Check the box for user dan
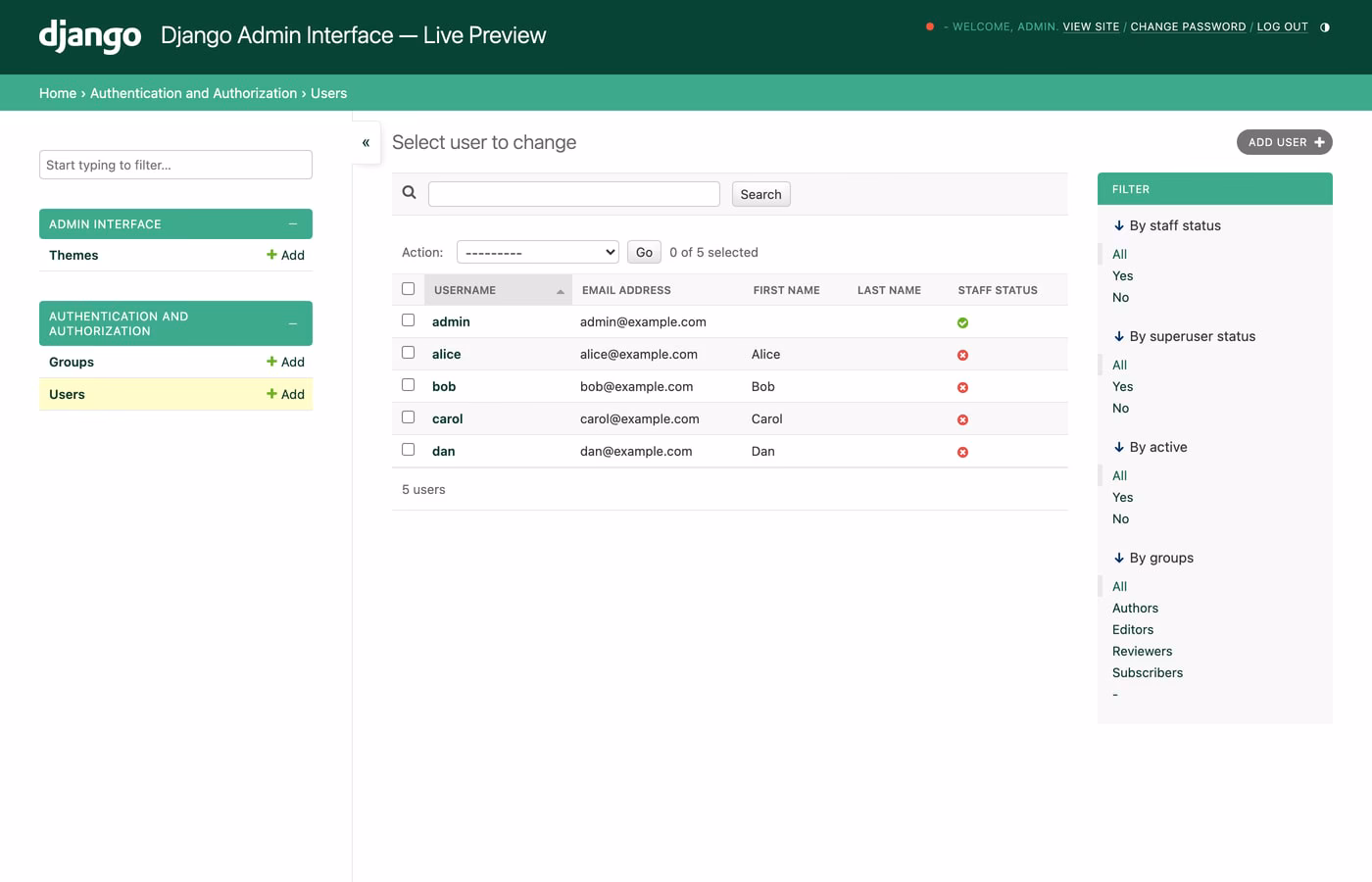The width and height of the screenshot is (1372, 882). point(409,450)
